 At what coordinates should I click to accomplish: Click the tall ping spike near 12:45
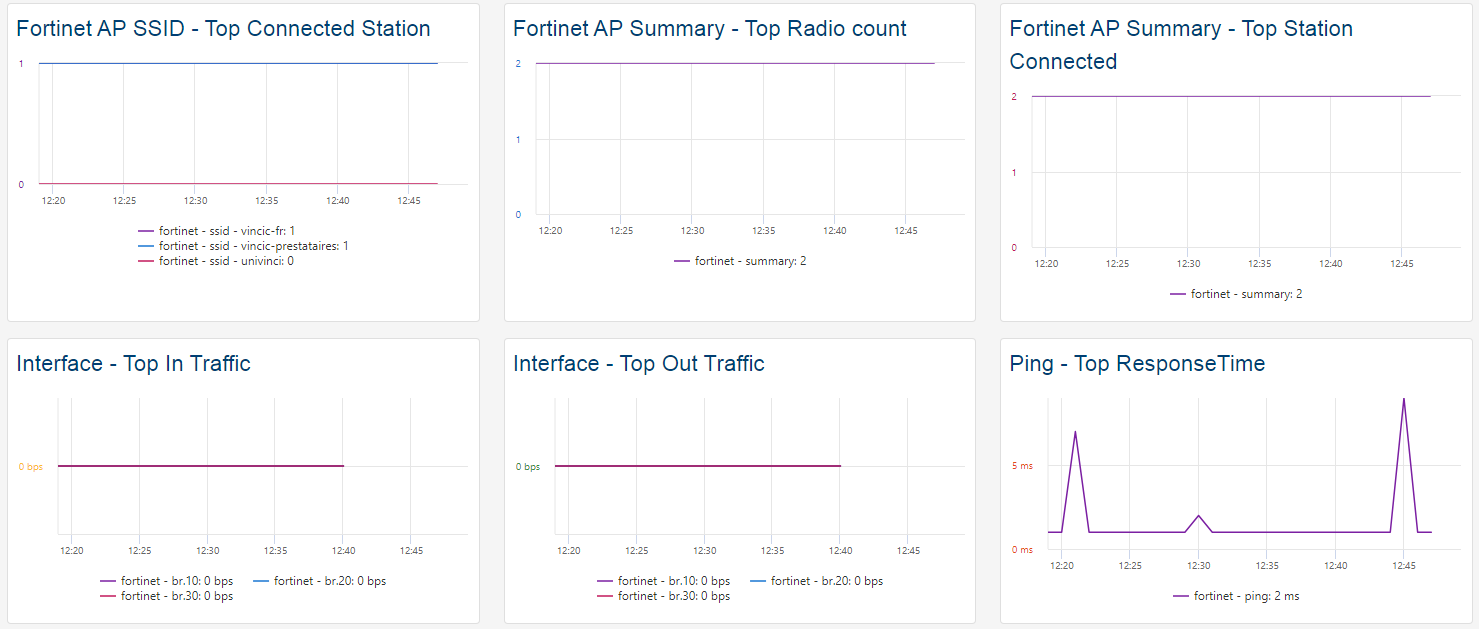(x=1405, y=400)
